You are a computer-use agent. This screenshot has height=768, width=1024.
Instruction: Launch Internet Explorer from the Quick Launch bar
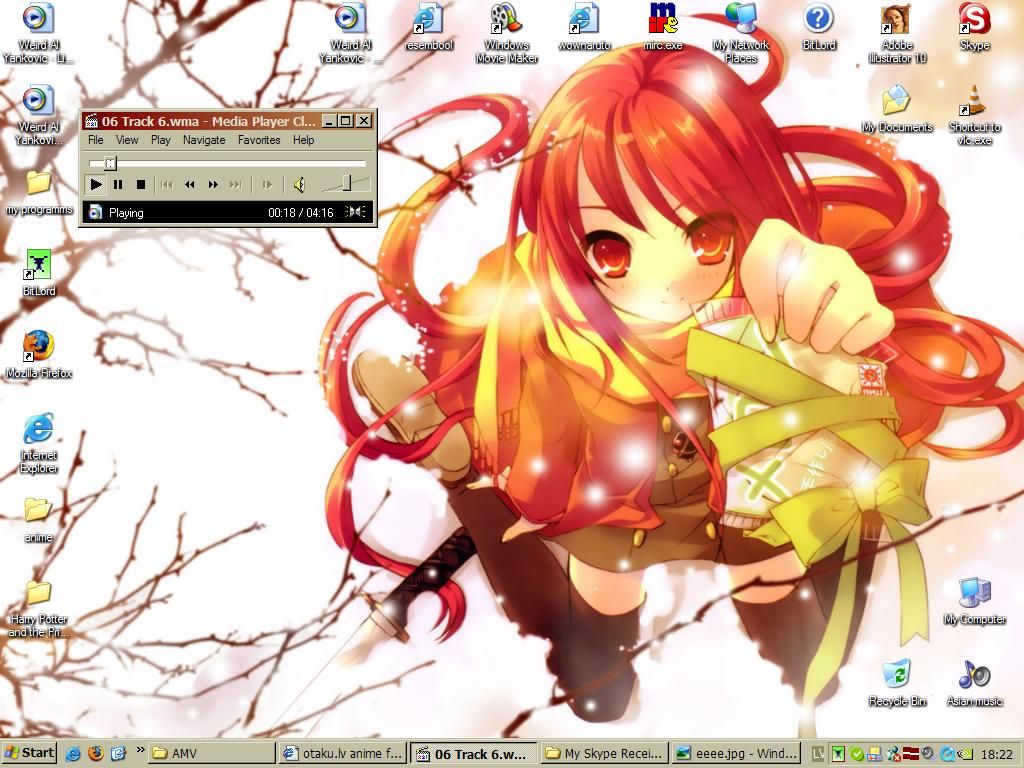coord(73,754)
